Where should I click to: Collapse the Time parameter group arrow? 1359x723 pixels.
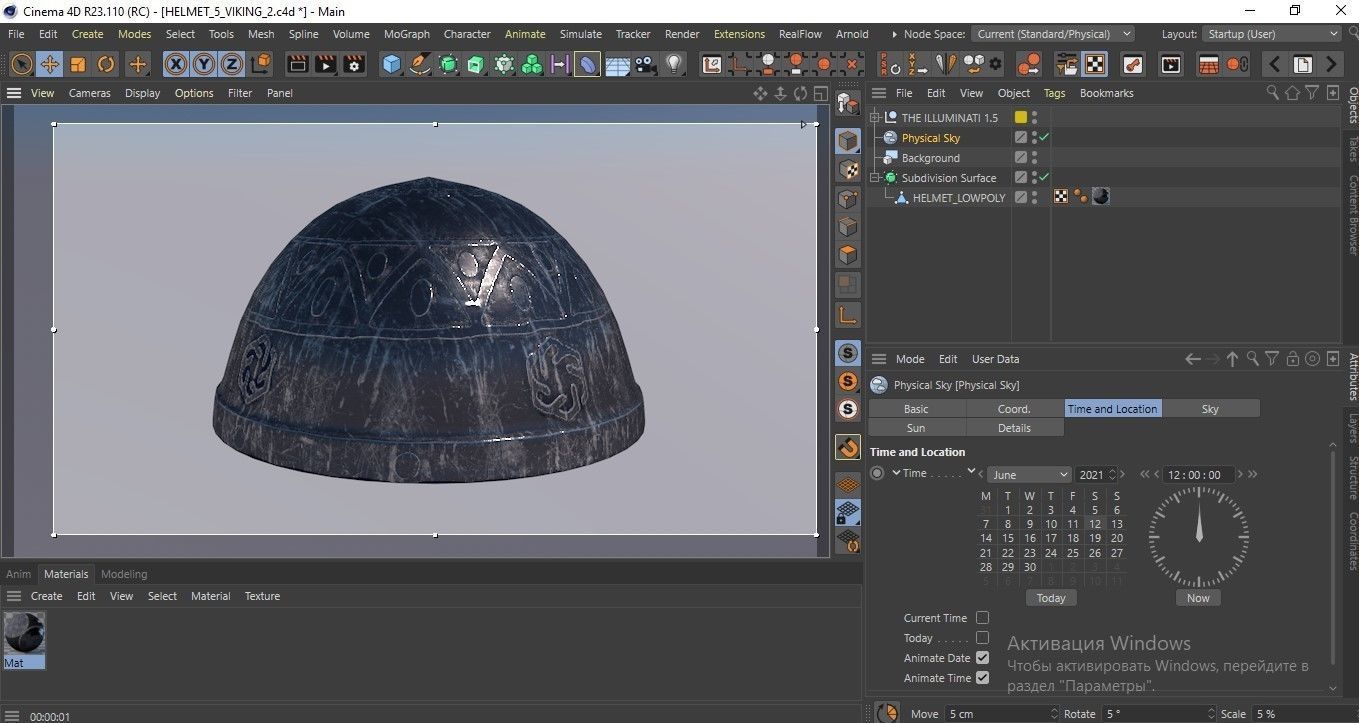pos(896,473)
